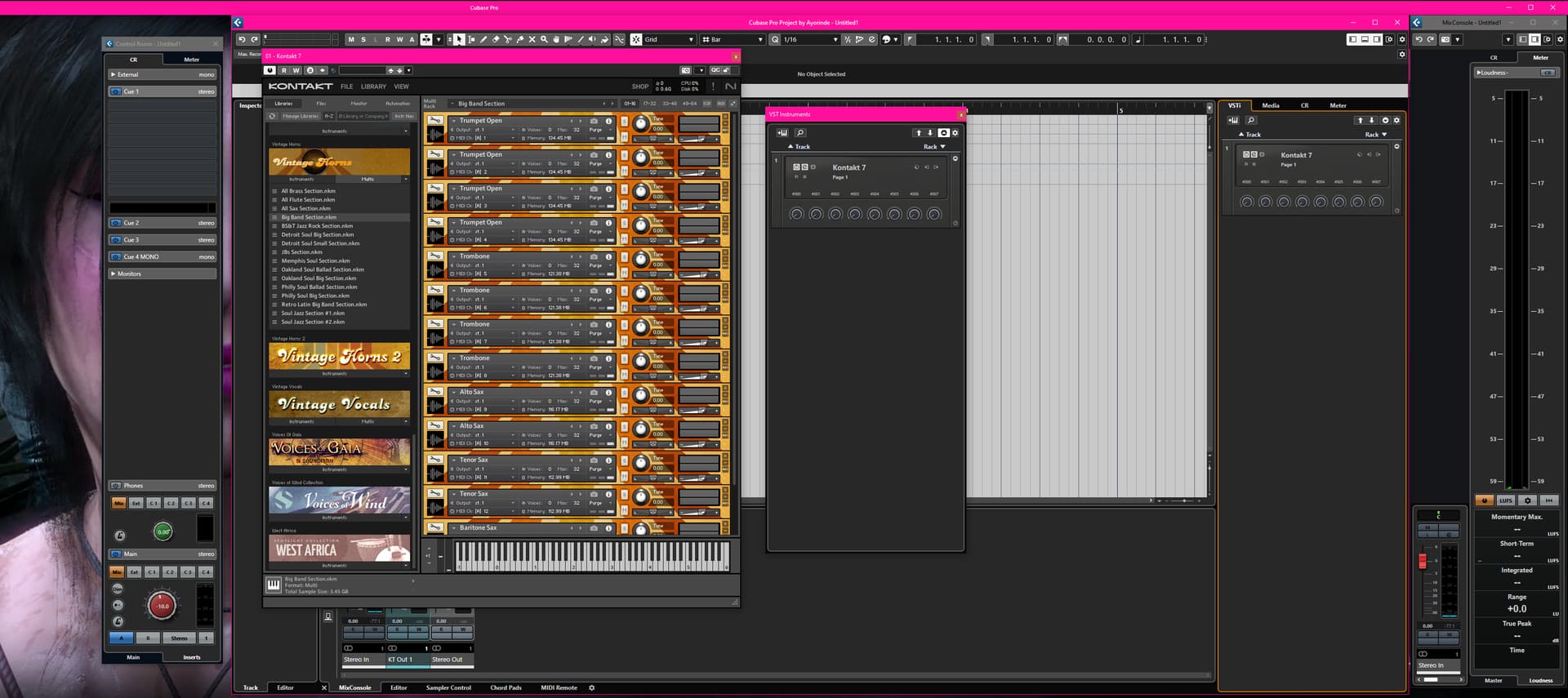This screenshot has height=698, width=1568.
Task: Open Loudness settings gear icon
Action: click(1527, 500)
